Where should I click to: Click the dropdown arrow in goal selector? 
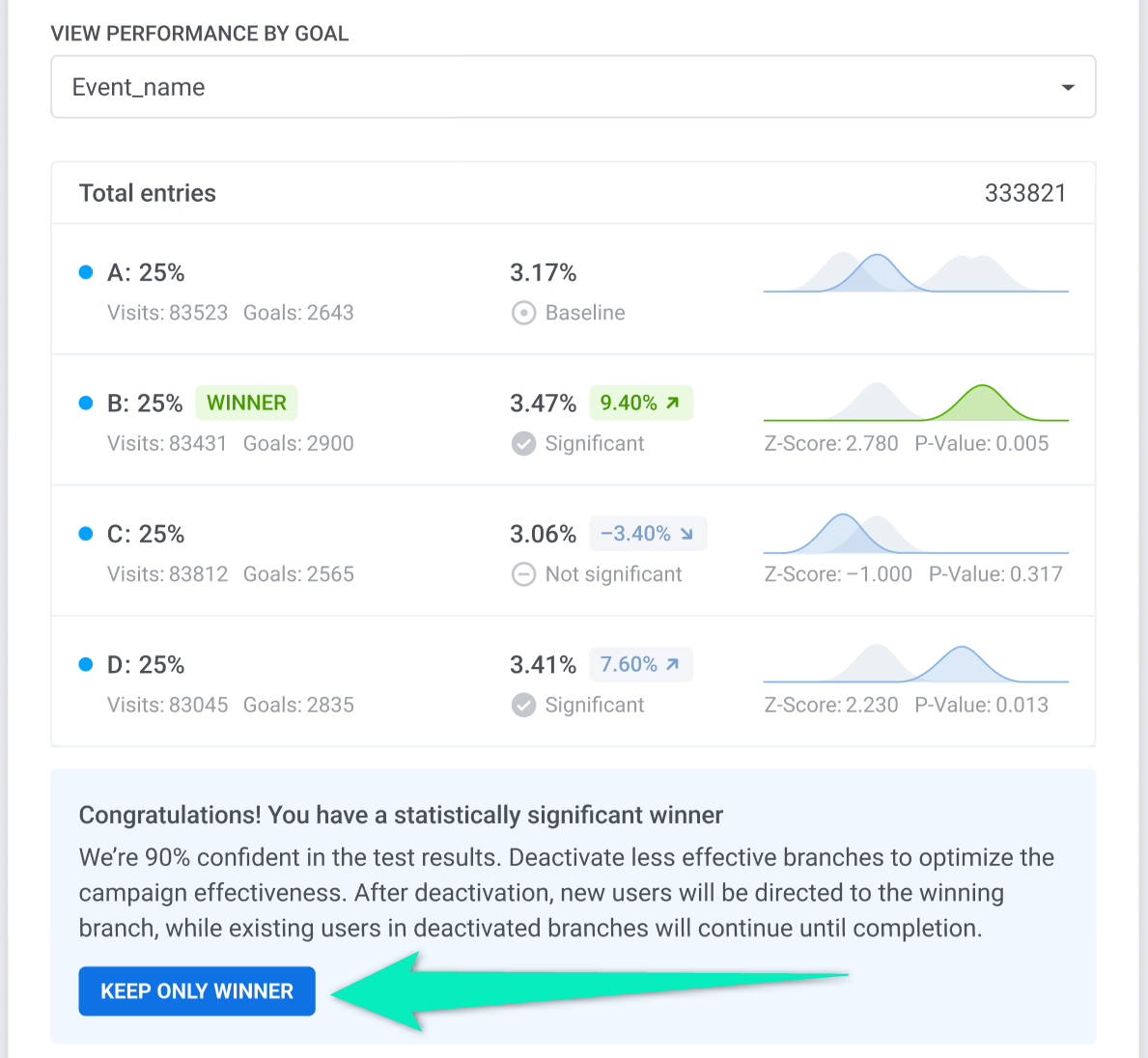pos(1068,88)
